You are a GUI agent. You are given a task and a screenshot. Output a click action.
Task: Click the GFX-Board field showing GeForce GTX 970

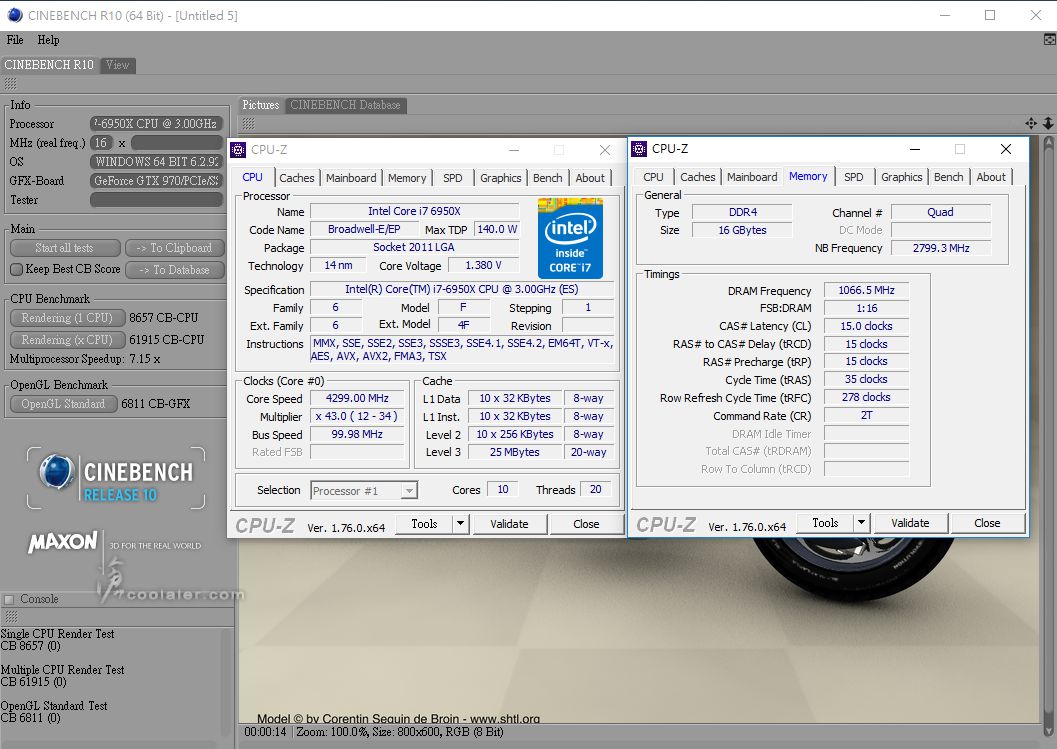click(x=156, y=181)
